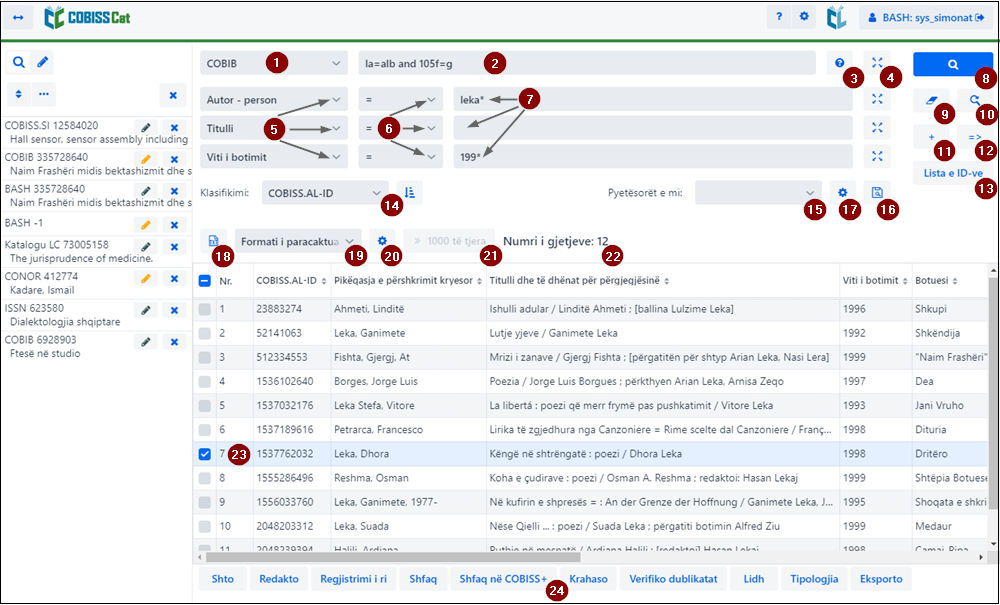Open the Pyetësorët e mi dropdown

758,193
